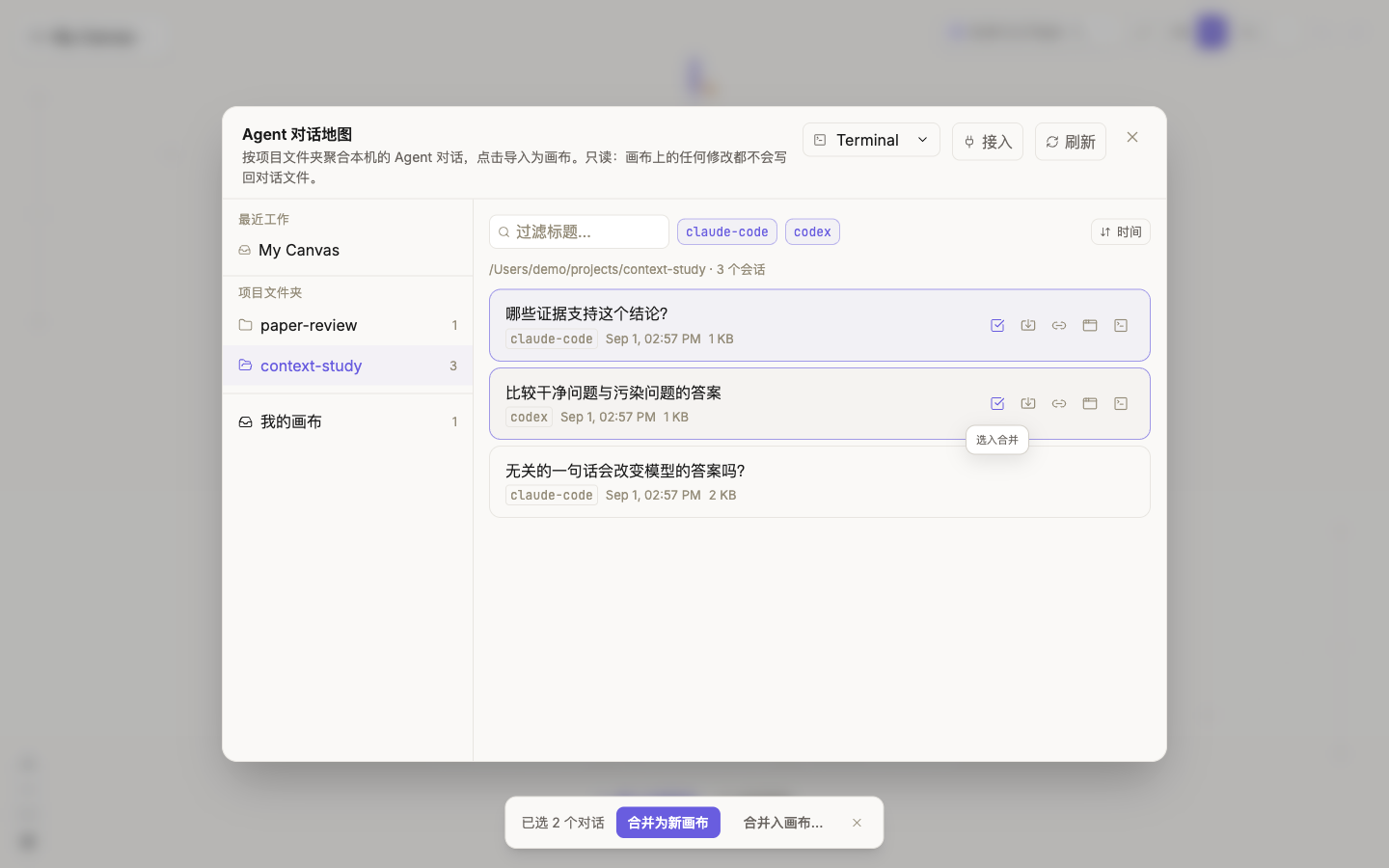Open the 我的画布 sidebar entry
Image resolution: width=1389 pixels, height=868 pixels.
[347, 421]
